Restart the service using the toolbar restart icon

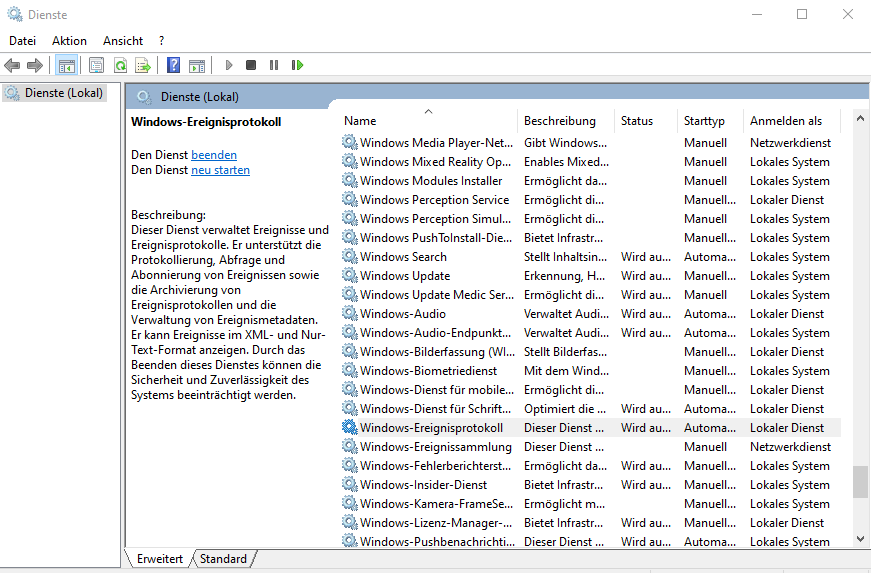click(x=297, y=65)
